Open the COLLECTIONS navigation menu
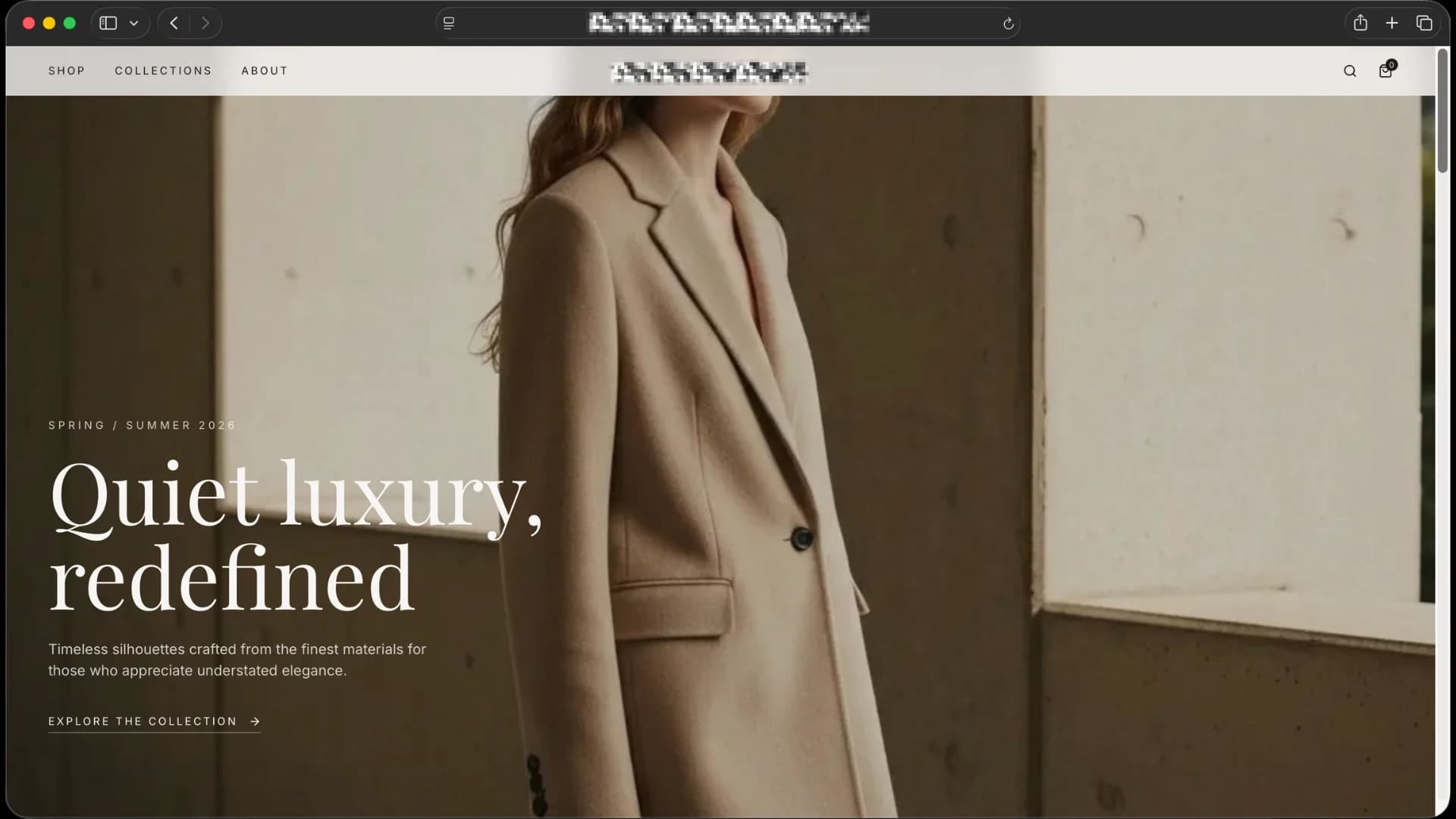The width and height of the screenshot is (1456, 819). 163,71
